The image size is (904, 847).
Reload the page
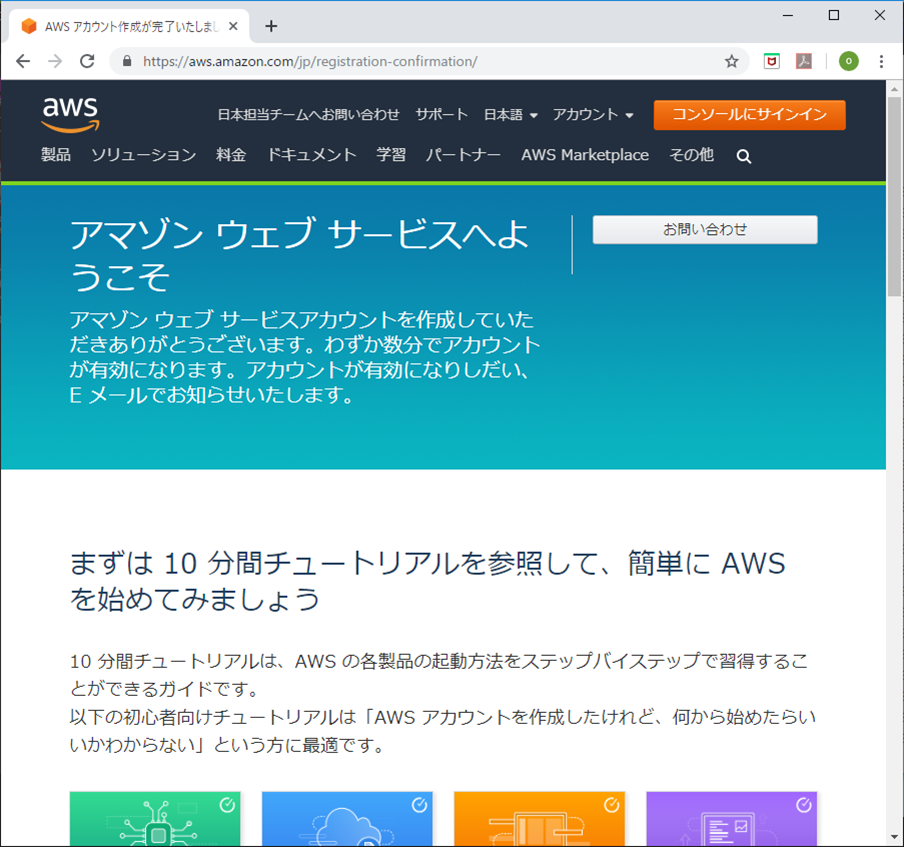(87, 61)
